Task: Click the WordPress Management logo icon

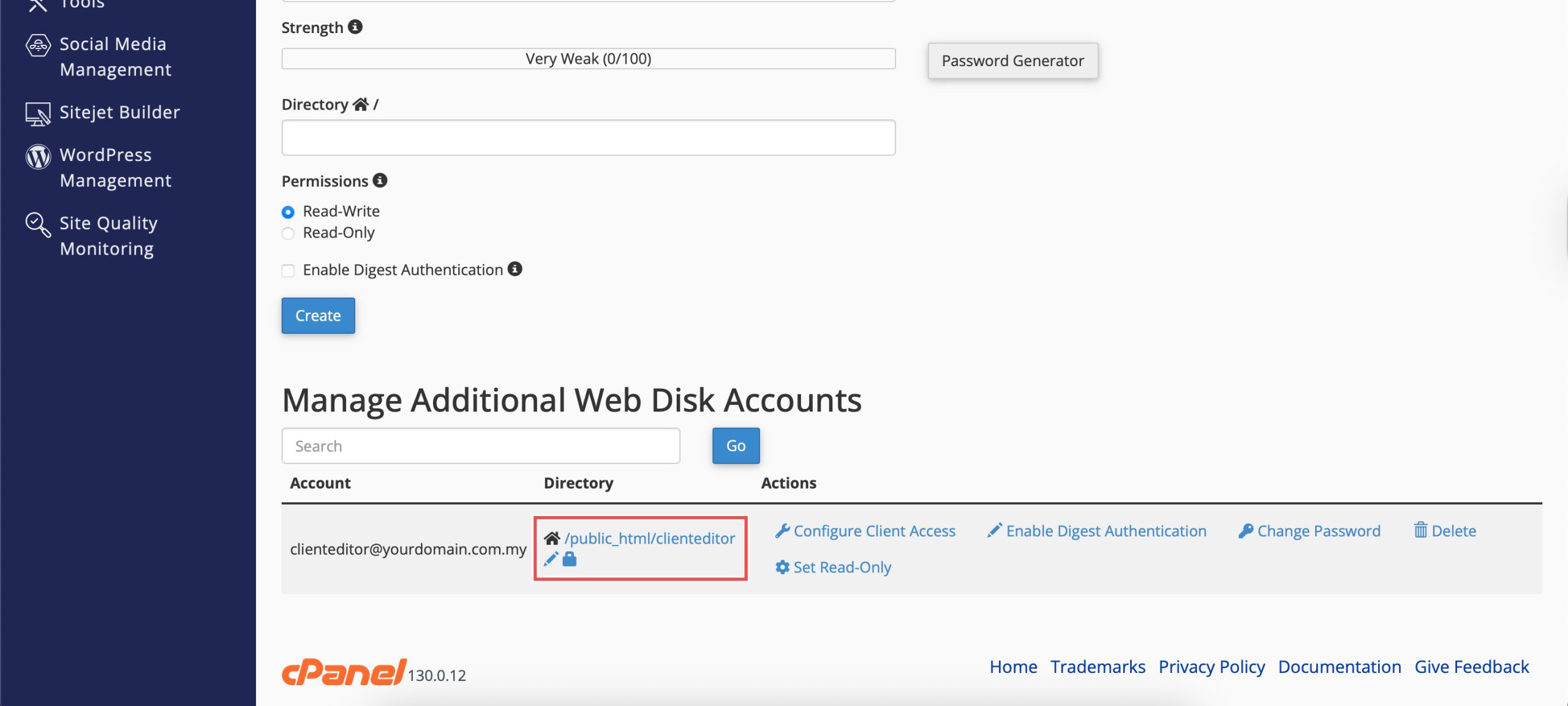Action: pyautogui.click(x=38, y=157)
